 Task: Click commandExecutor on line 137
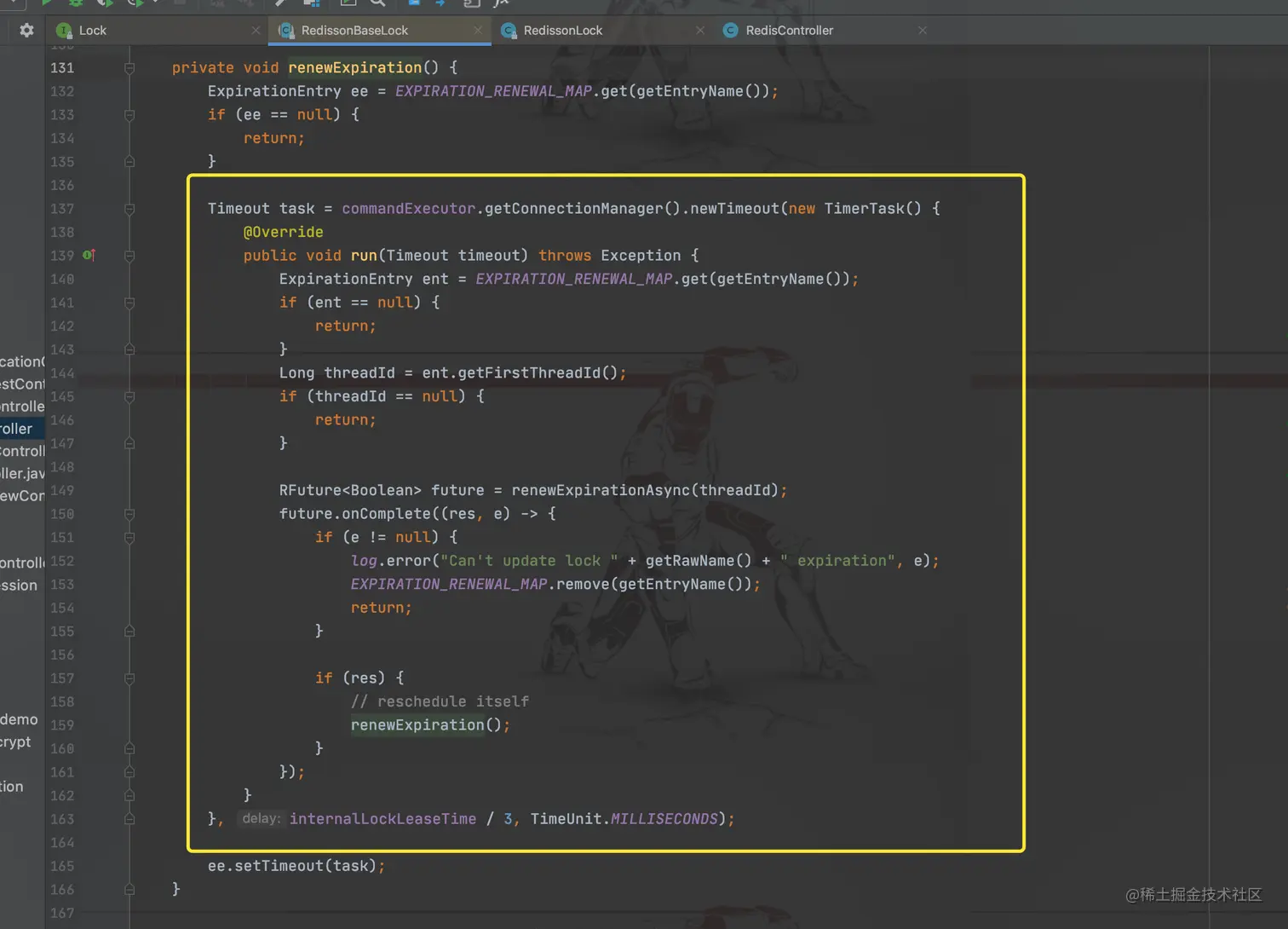pos(409,208)
